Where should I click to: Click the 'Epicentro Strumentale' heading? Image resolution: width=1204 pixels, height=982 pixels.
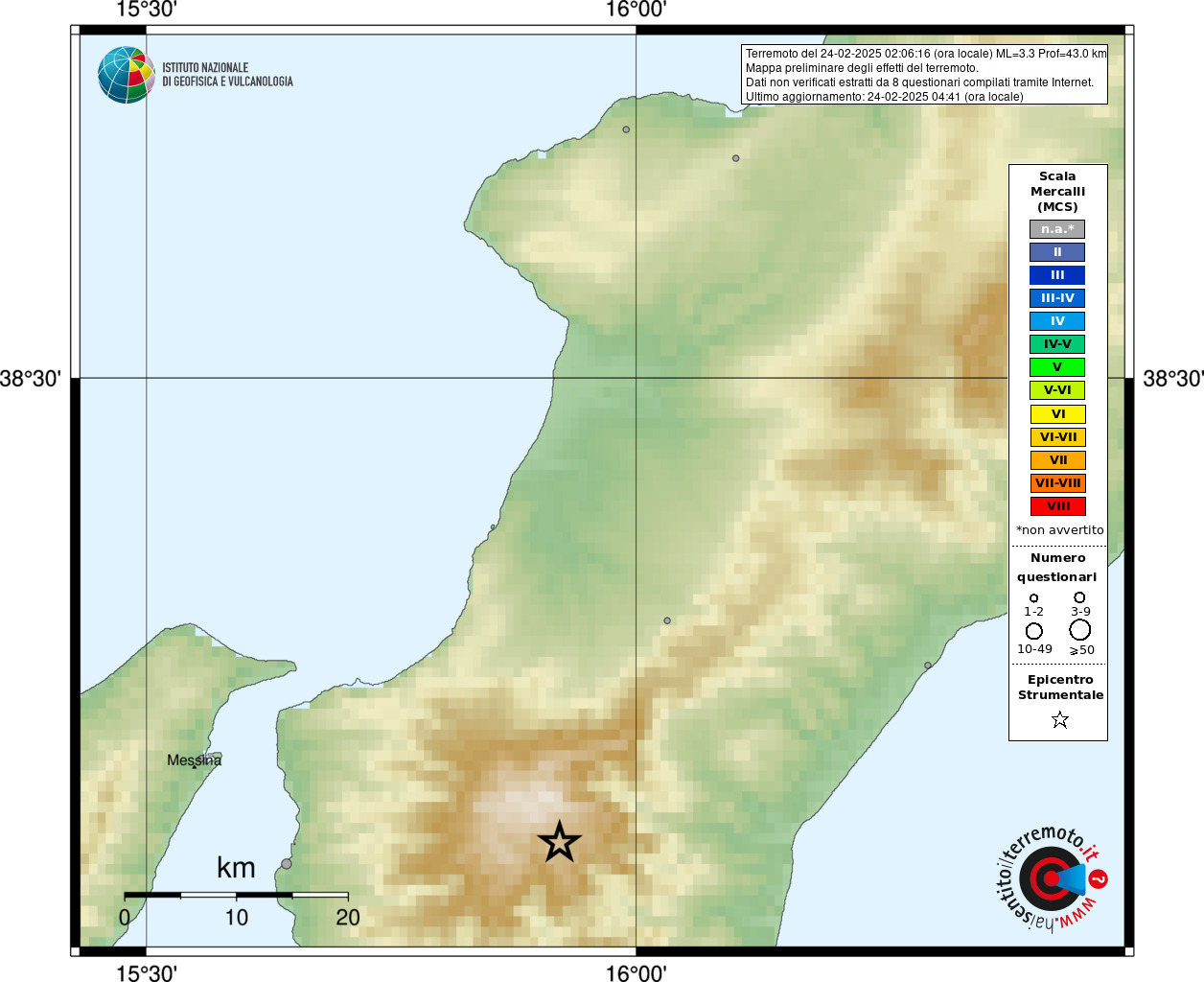(x=1060, y=687)
